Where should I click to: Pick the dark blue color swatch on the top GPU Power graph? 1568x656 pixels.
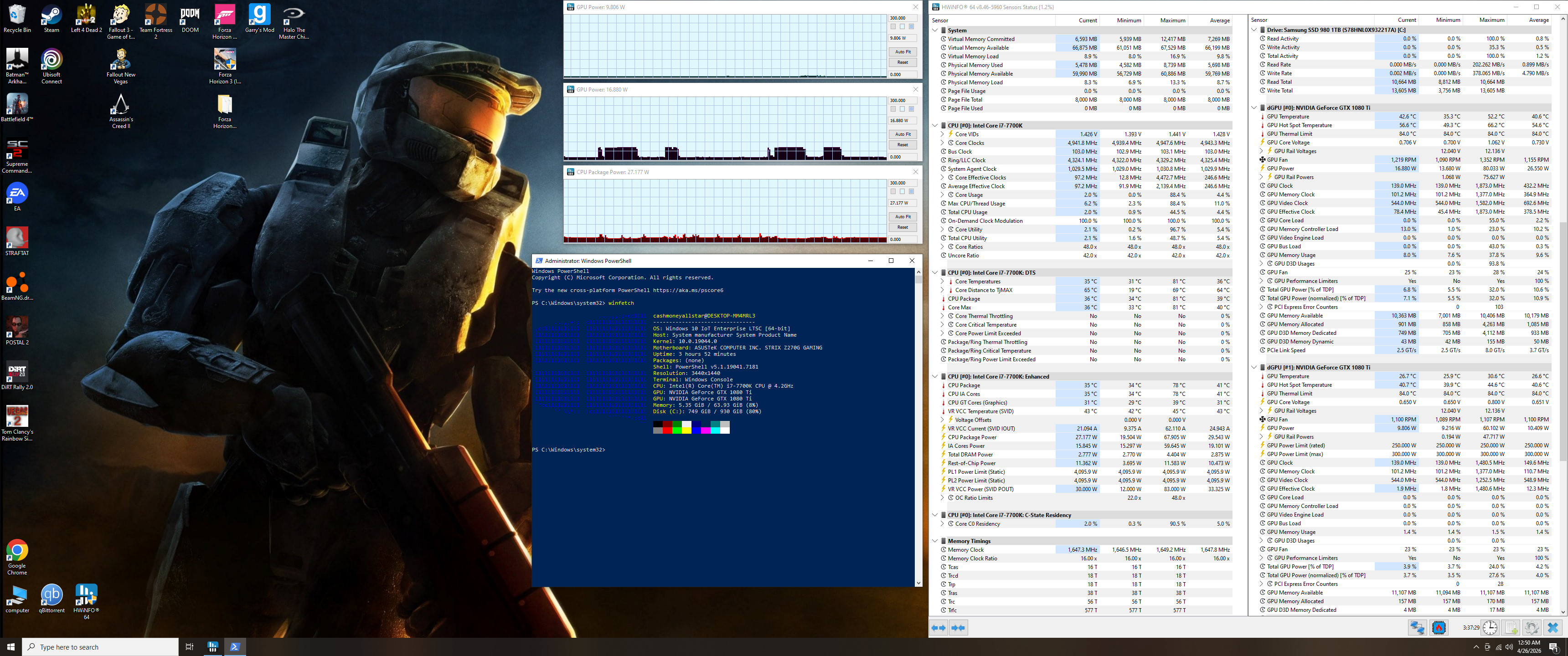(x=911, y=27)
